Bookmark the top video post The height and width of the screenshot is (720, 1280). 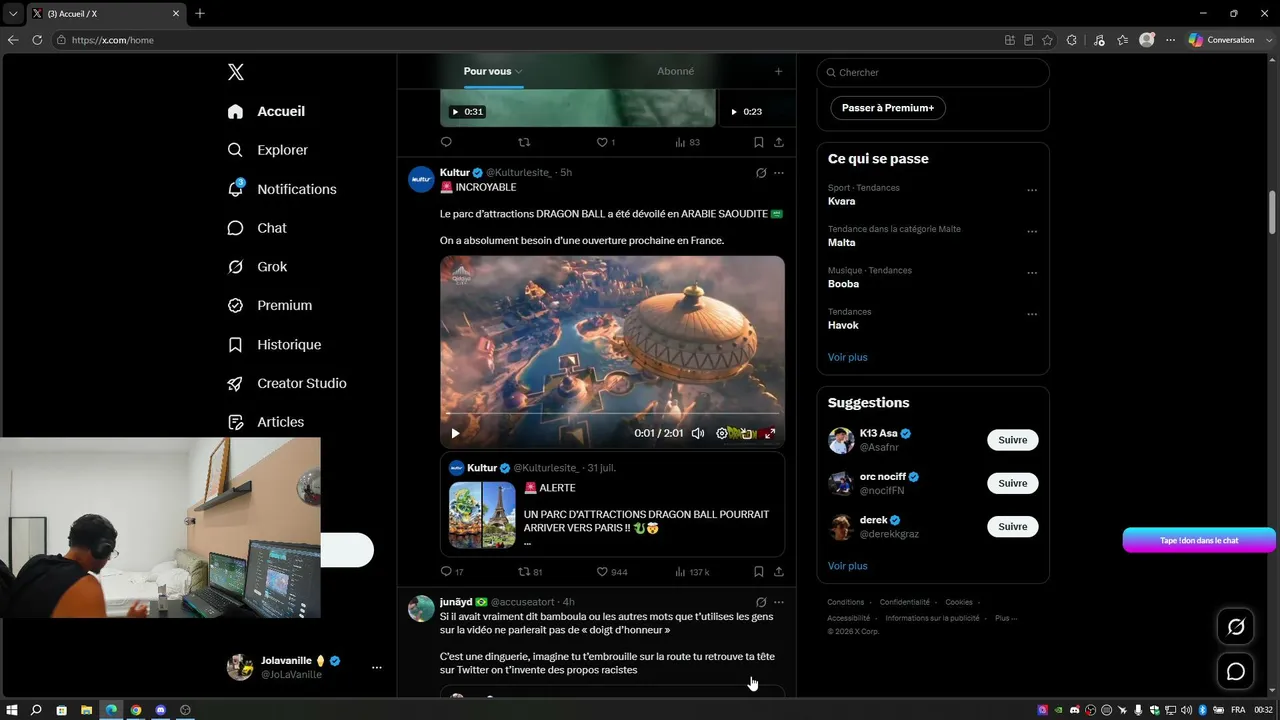pos(759,142)
